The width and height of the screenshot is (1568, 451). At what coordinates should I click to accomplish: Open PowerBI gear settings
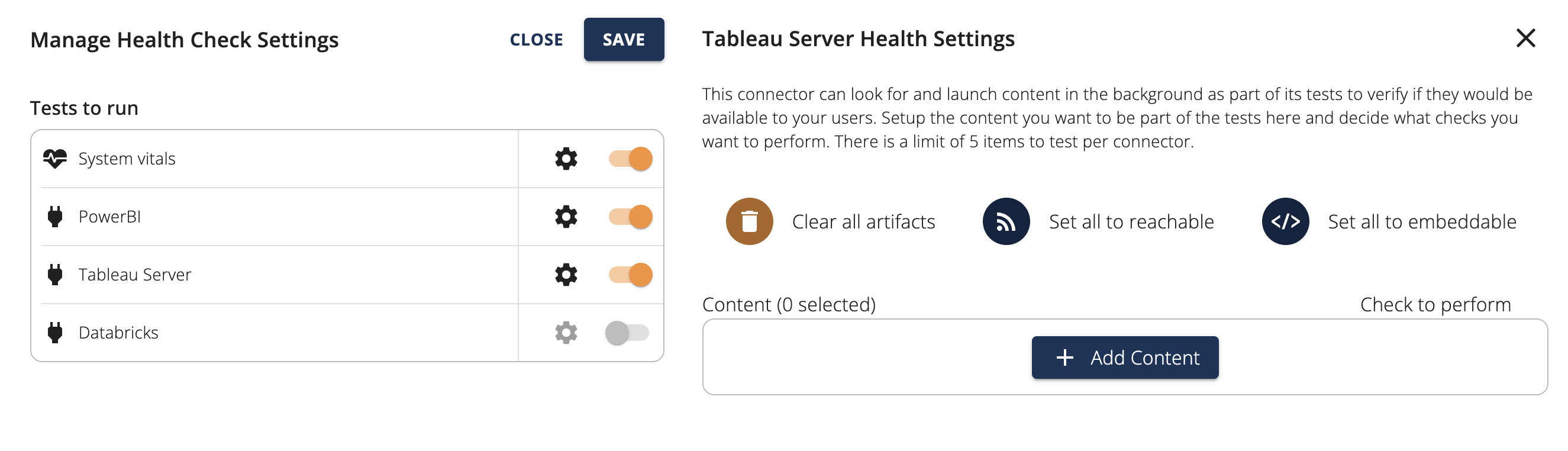[566, 217]
